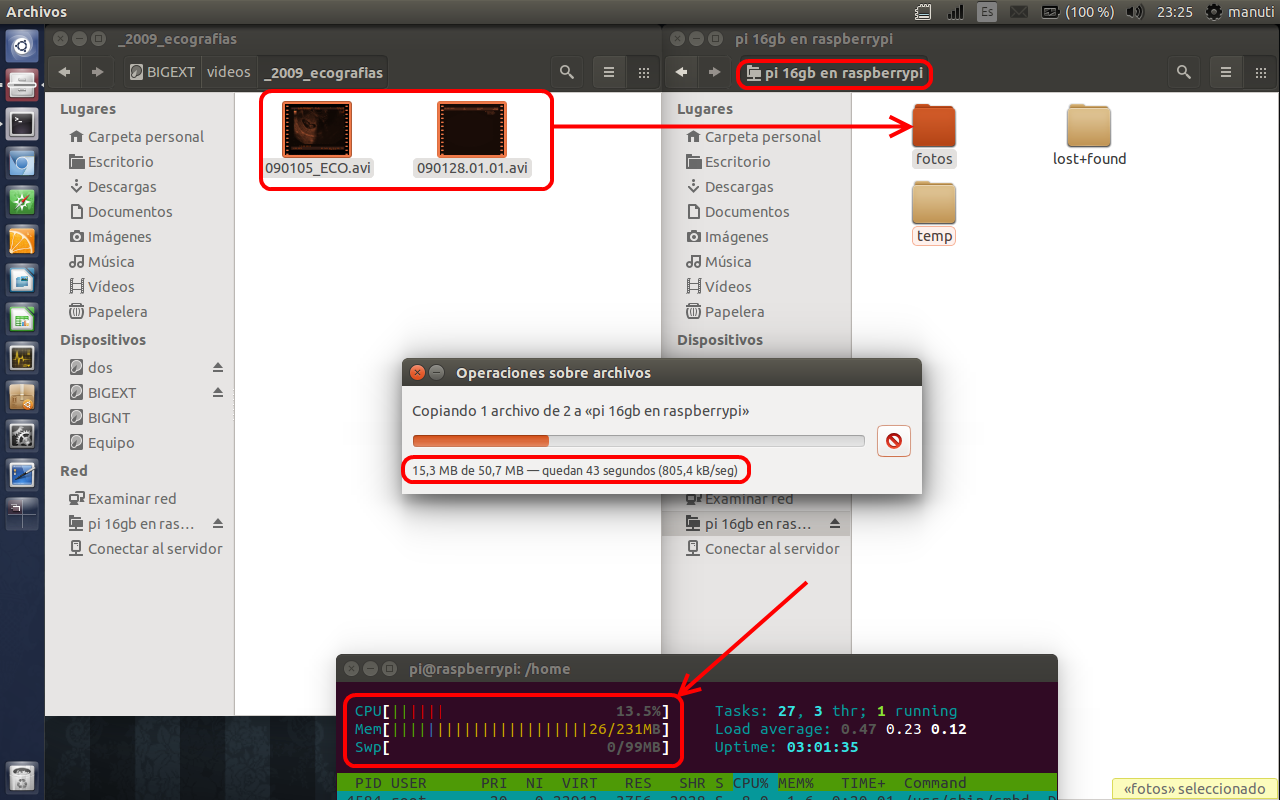Switch left window to grid view

pyautogui.click(x=644, y=72)
